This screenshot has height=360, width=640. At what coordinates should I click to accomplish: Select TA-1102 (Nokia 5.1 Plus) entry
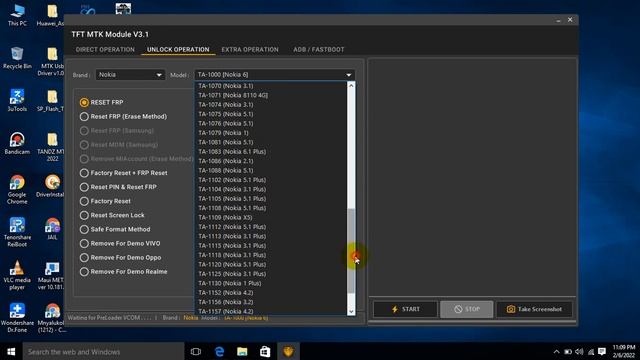(x=271, y=180)
